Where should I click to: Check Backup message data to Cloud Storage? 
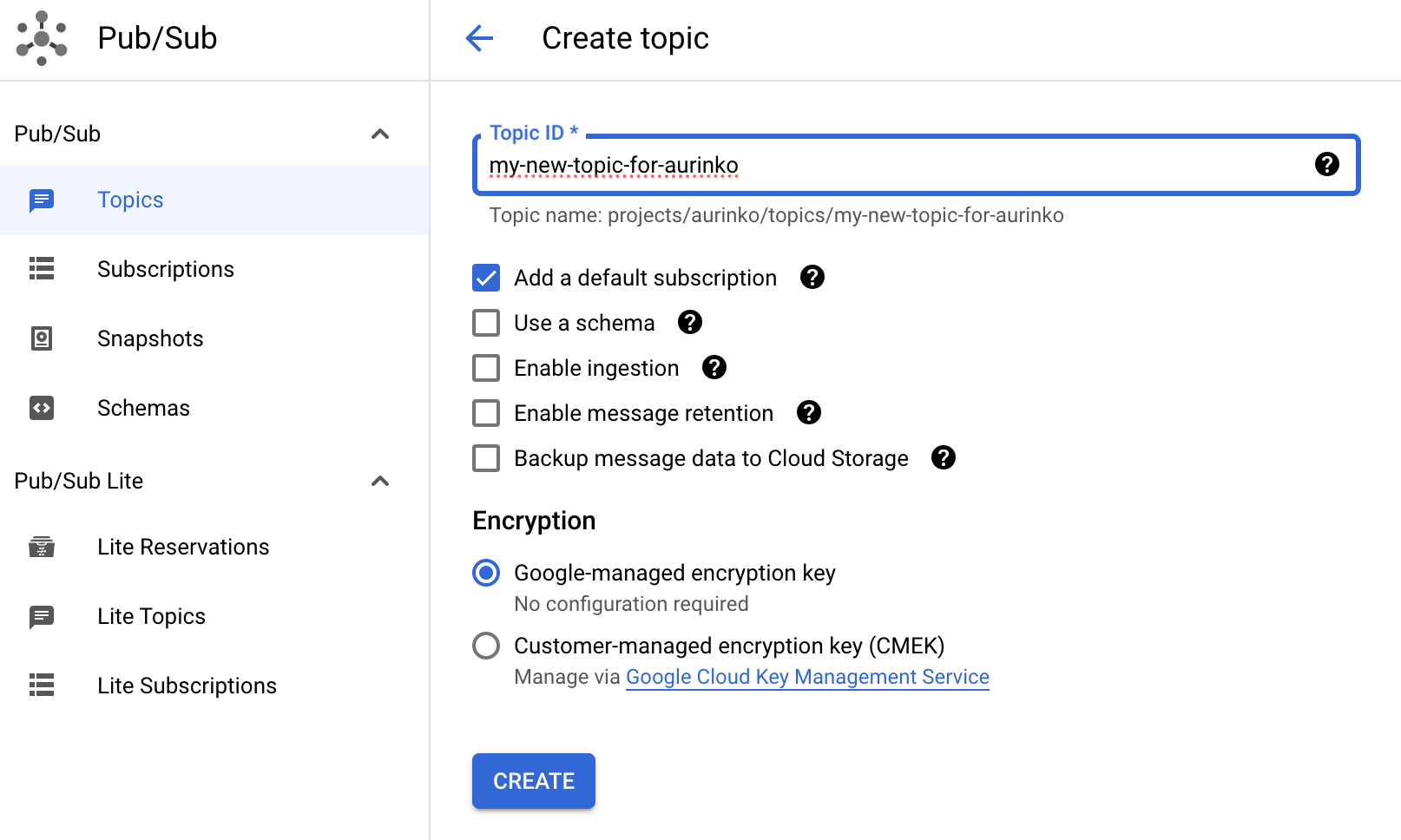pyautogui.click(x=486, y=458)
